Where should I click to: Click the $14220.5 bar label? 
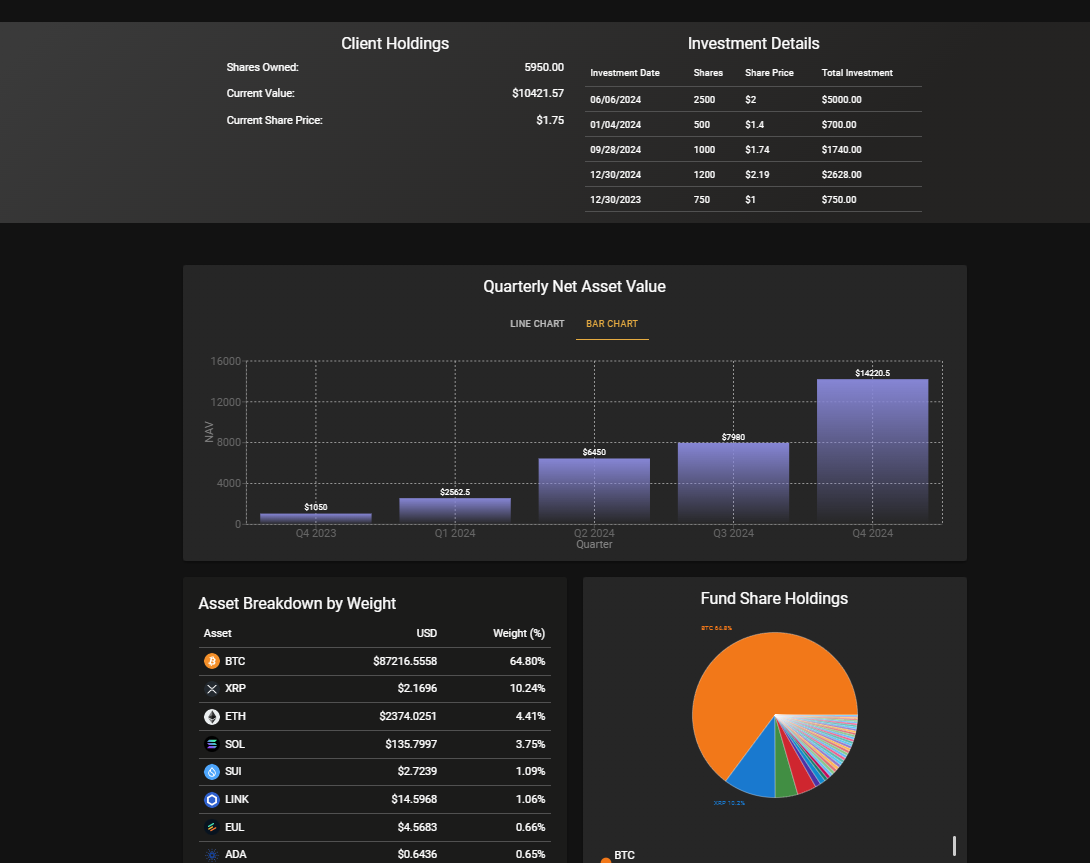pyautogui.click(x=872, y=373)
